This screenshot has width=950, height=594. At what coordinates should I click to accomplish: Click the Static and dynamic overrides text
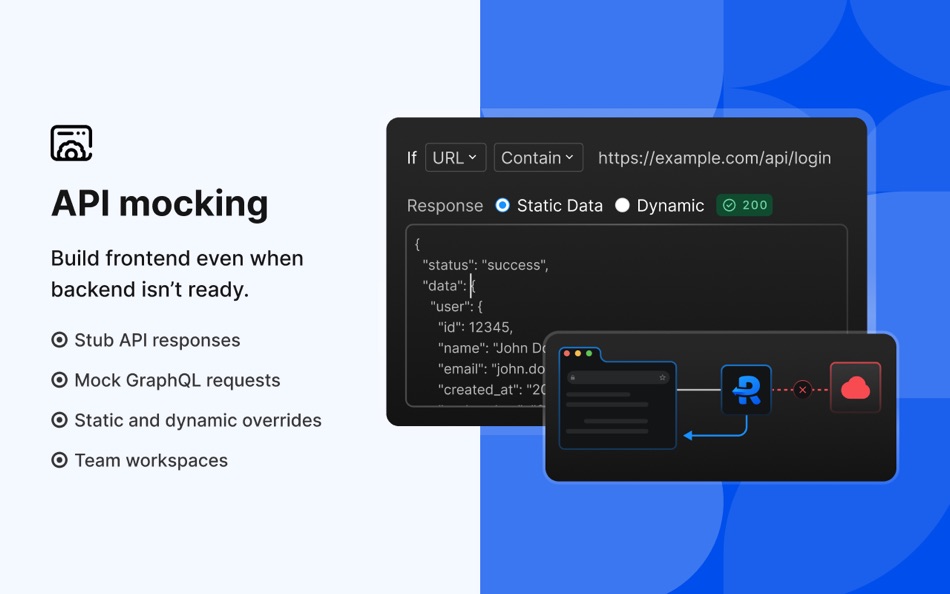point(198,420)
